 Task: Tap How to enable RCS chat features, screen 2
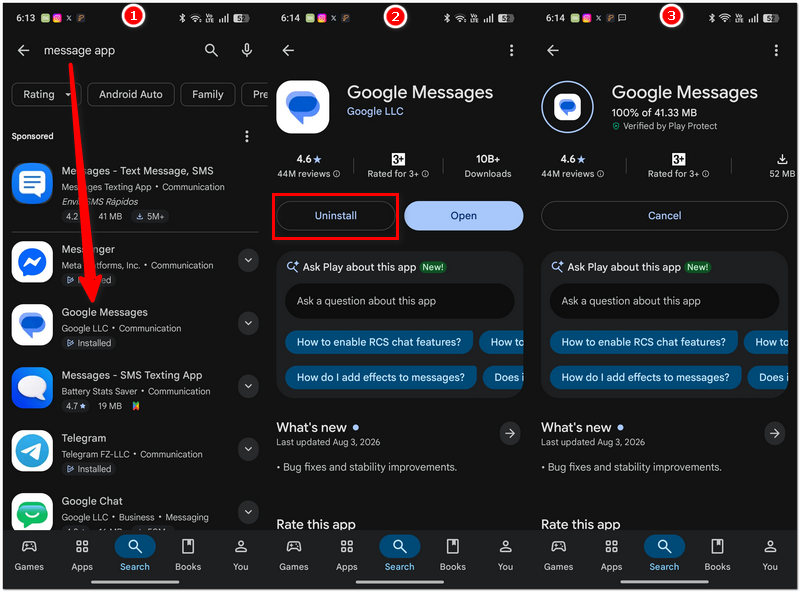(379, 342)
